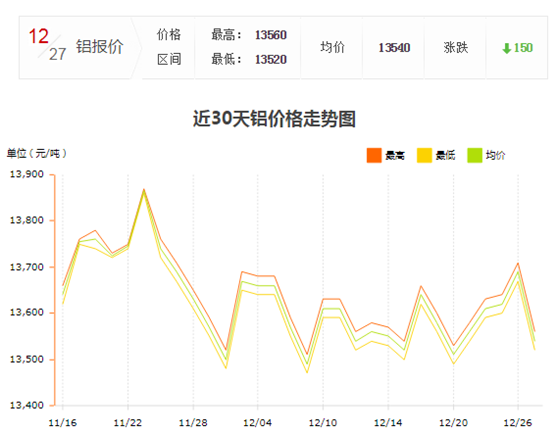558x435 pixels.
Task: Click the yellow 最低 legend swatch
Action: tap(424, 155)
